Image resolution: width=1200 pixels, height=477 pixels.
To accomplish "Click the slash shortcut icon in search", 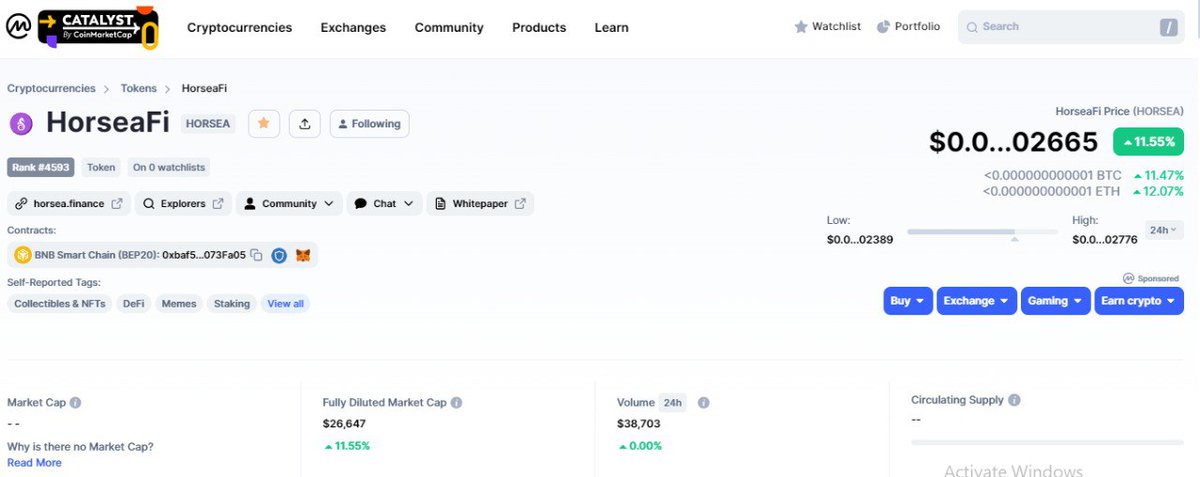I will point(1169,27).
